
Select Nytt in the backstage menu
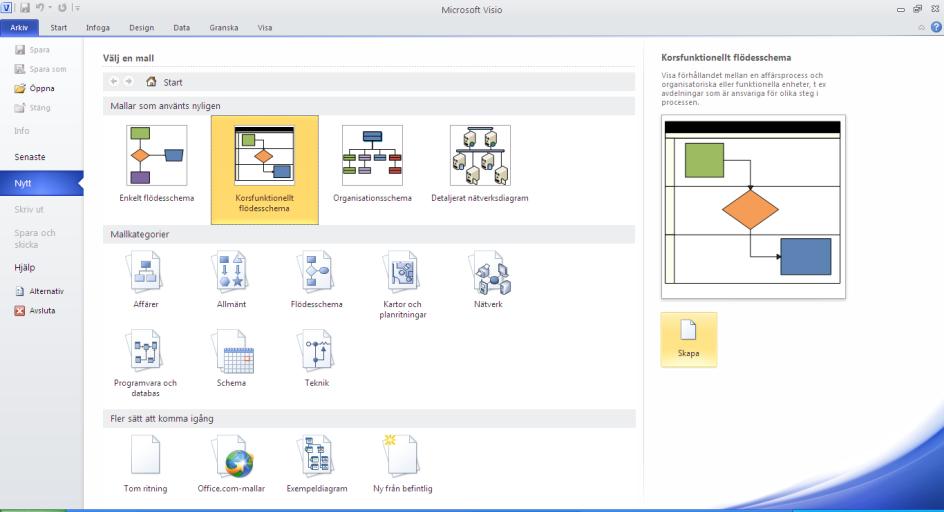tap(42, 183)
